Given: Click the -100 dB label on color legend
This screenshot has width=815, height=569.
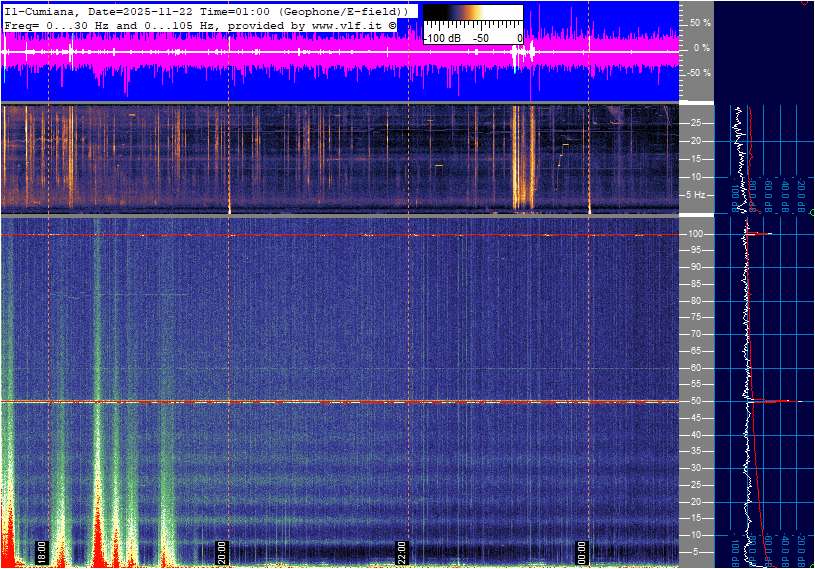Looking at the screenshot, I should [441, 38].
